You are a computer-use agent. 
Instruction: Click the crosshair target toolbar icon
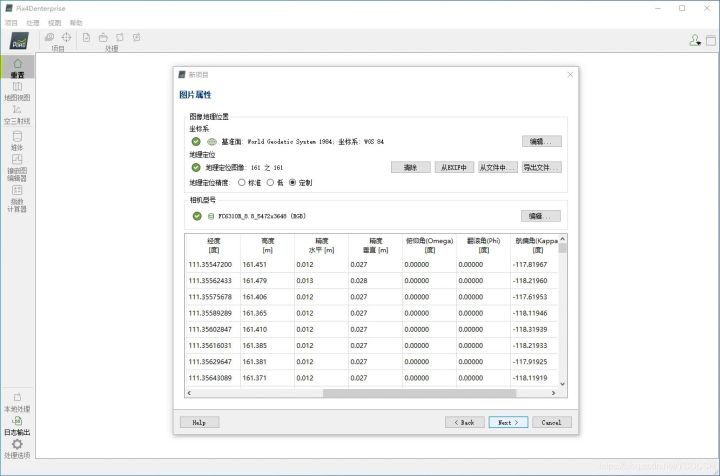pos(67,37)
